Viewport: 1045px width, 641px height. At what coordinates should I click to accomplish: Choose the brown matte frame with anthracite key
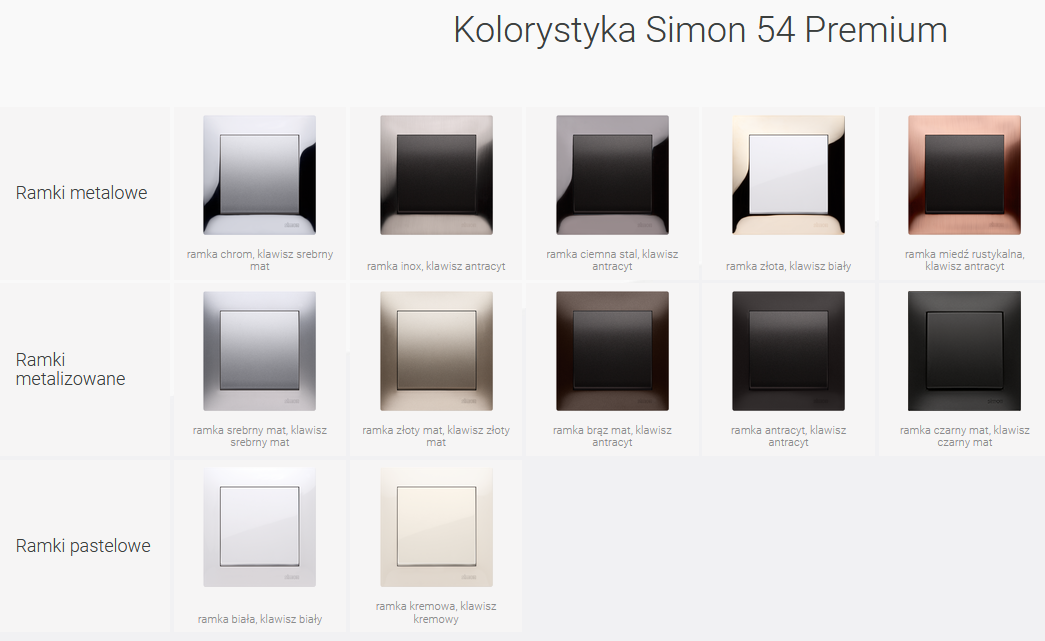click(612, 350)
